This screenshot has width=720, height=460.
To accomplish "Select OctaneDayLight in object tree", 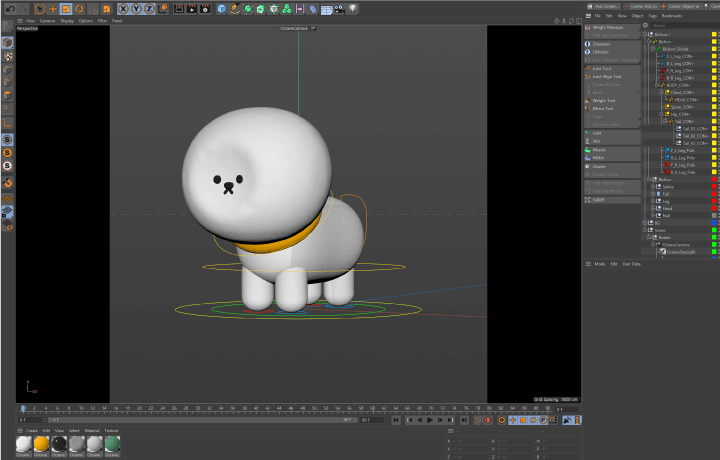I will coord(681,252).
